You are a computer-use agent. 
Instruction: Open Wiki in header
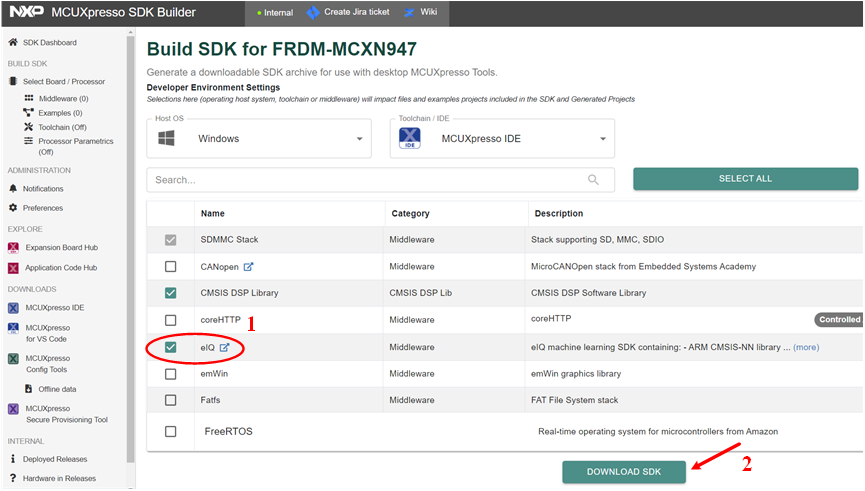tap(420, 12)
